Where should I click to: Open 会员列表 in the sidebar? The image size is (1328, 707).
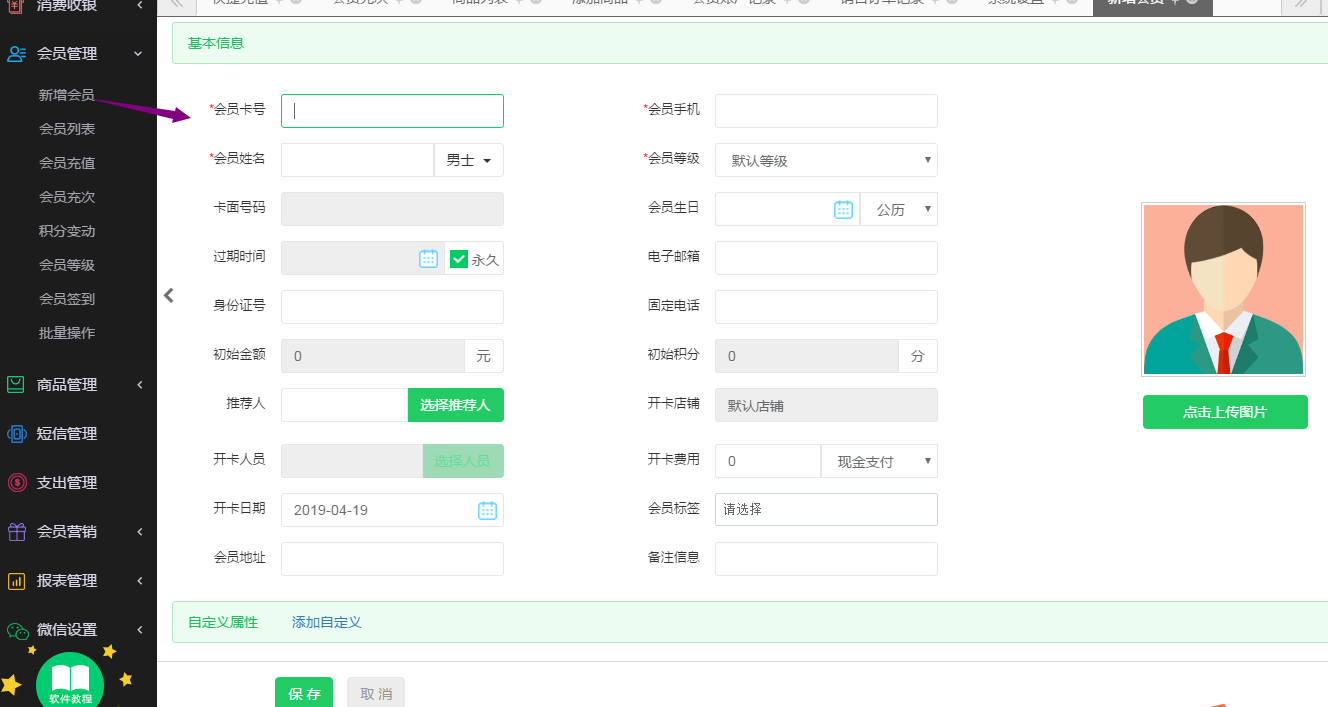pyautogui.click(x=67, y=129)
